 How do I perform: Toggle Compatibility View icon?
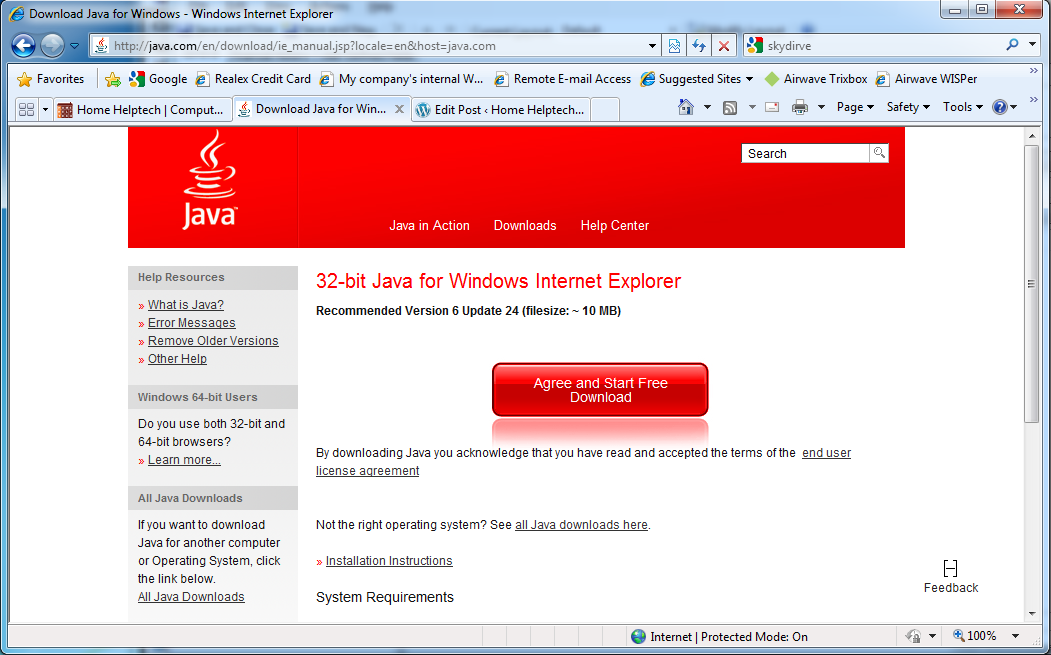pos(674,46)
